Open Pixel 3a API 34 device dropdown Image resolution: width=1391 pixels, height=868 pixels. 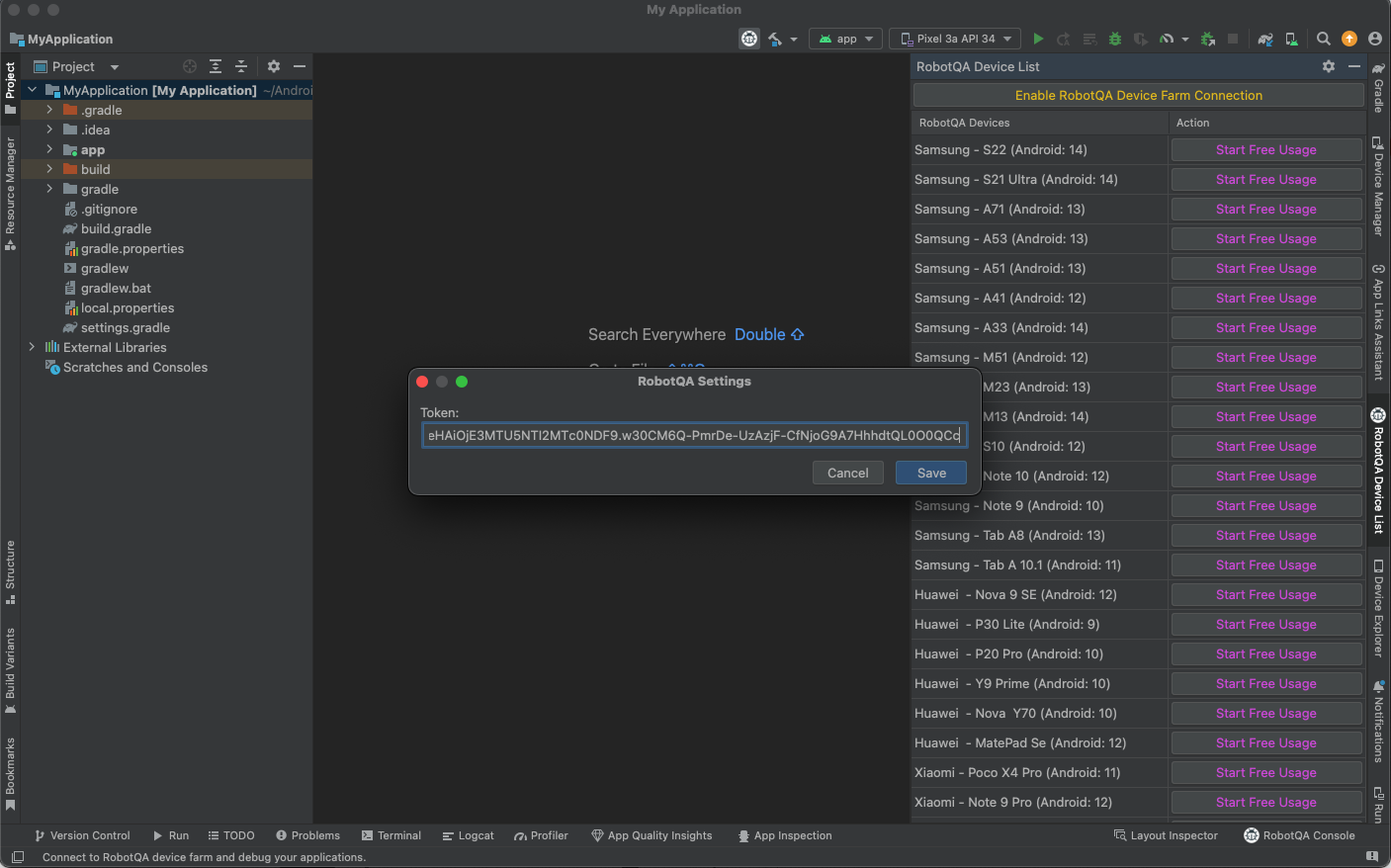[955, 39]
